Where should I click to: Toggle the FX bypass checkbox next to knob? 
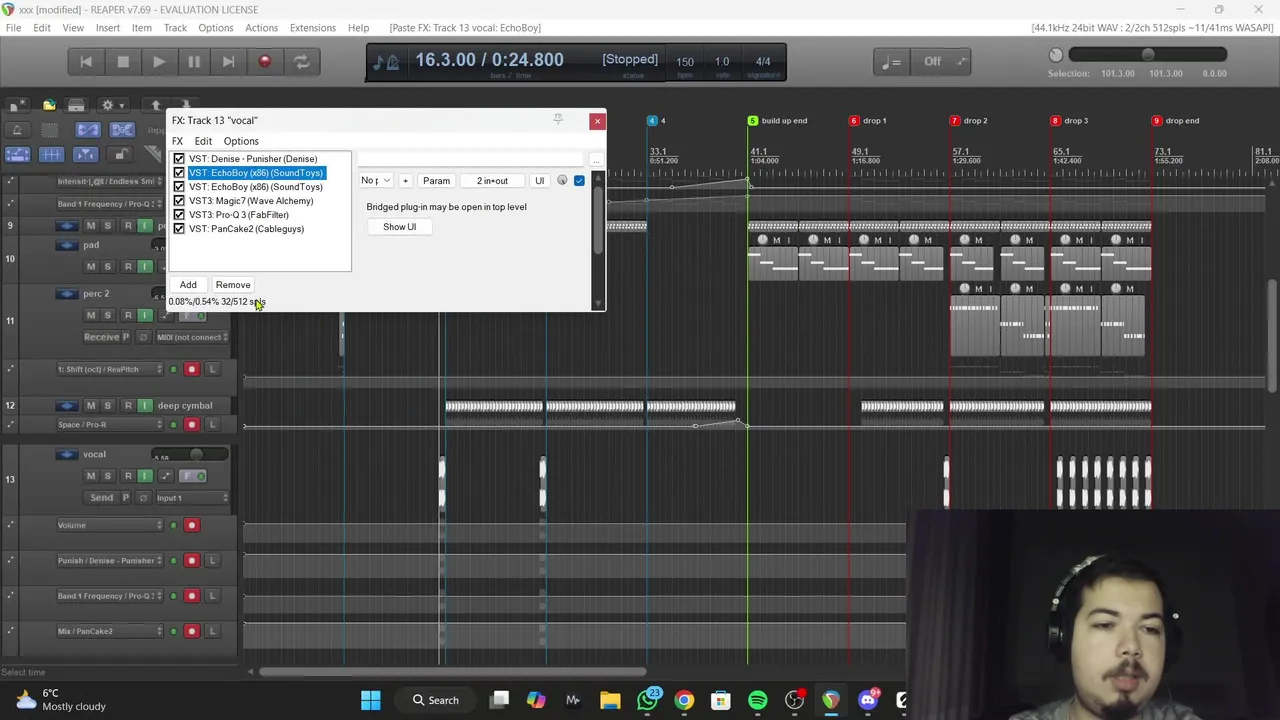pos(579,181)
